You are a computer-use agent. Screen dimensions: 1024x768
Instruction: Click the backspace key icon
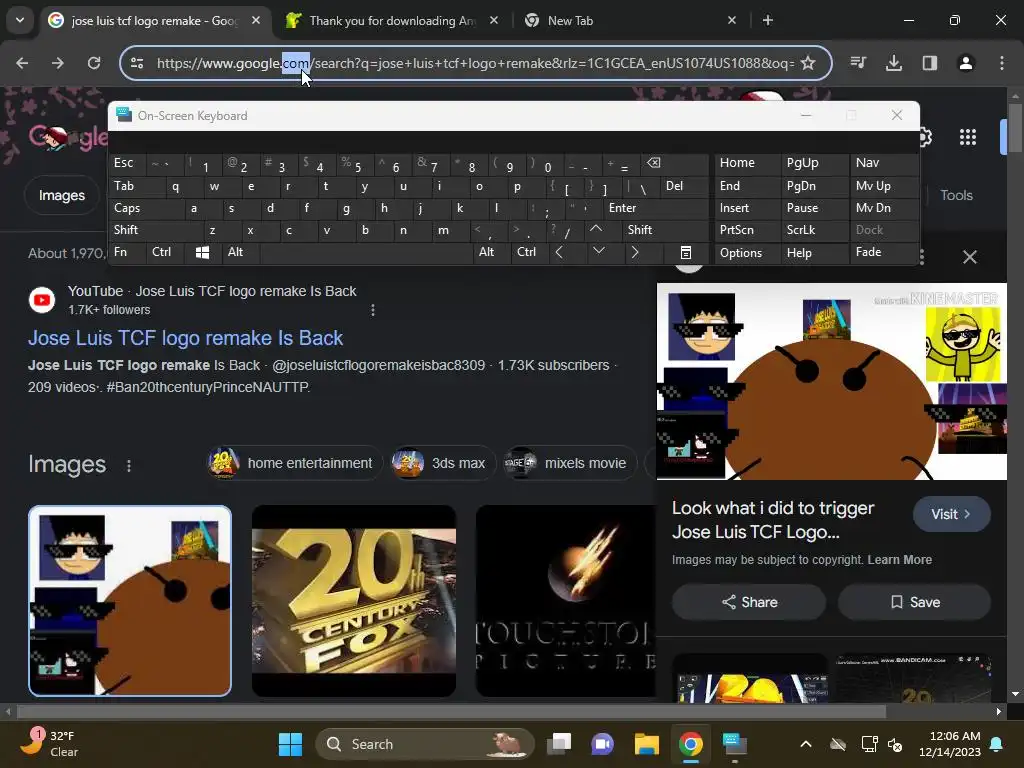(673, 163)
